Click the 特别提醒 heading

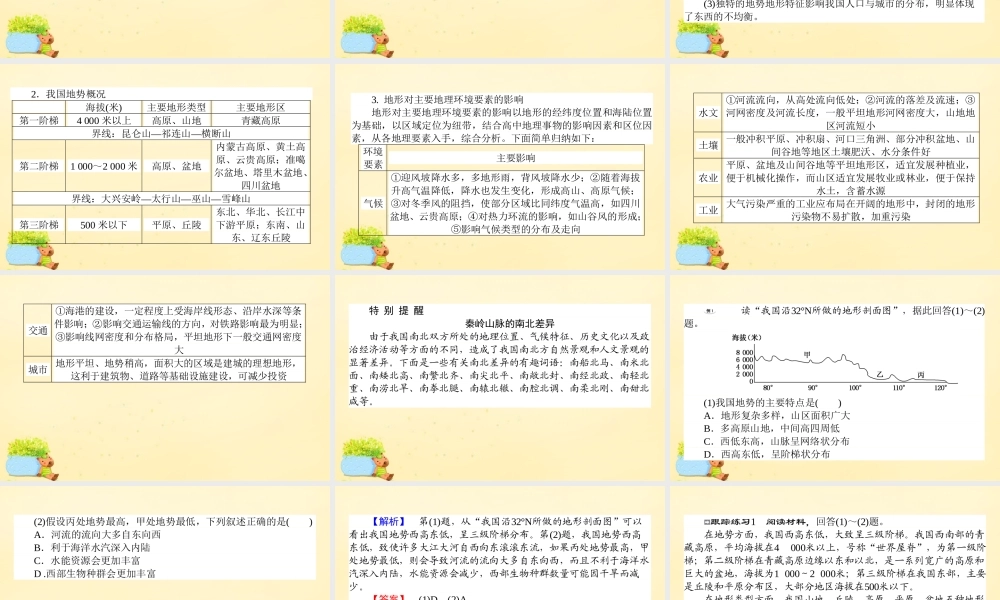(x=396, y=311)
